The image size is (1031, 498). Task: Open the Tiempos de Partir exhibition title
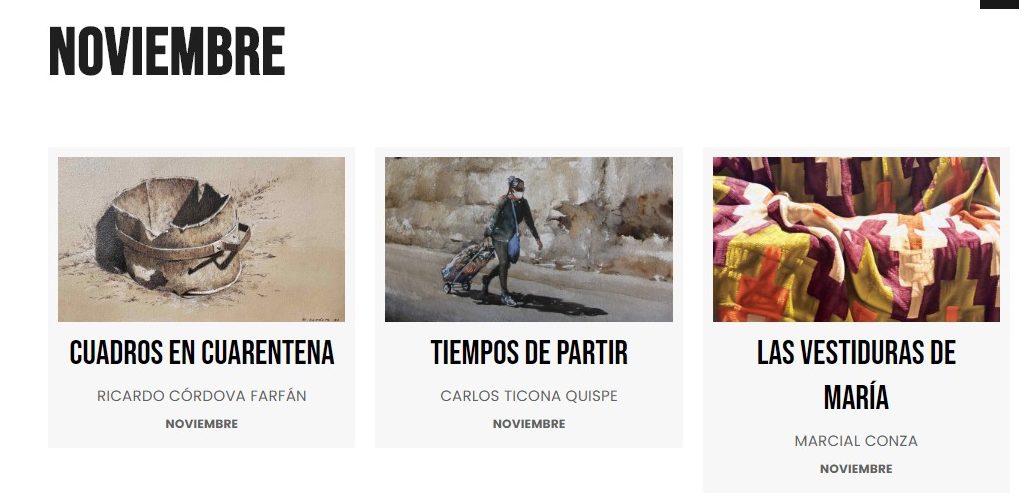pos(529,353)
